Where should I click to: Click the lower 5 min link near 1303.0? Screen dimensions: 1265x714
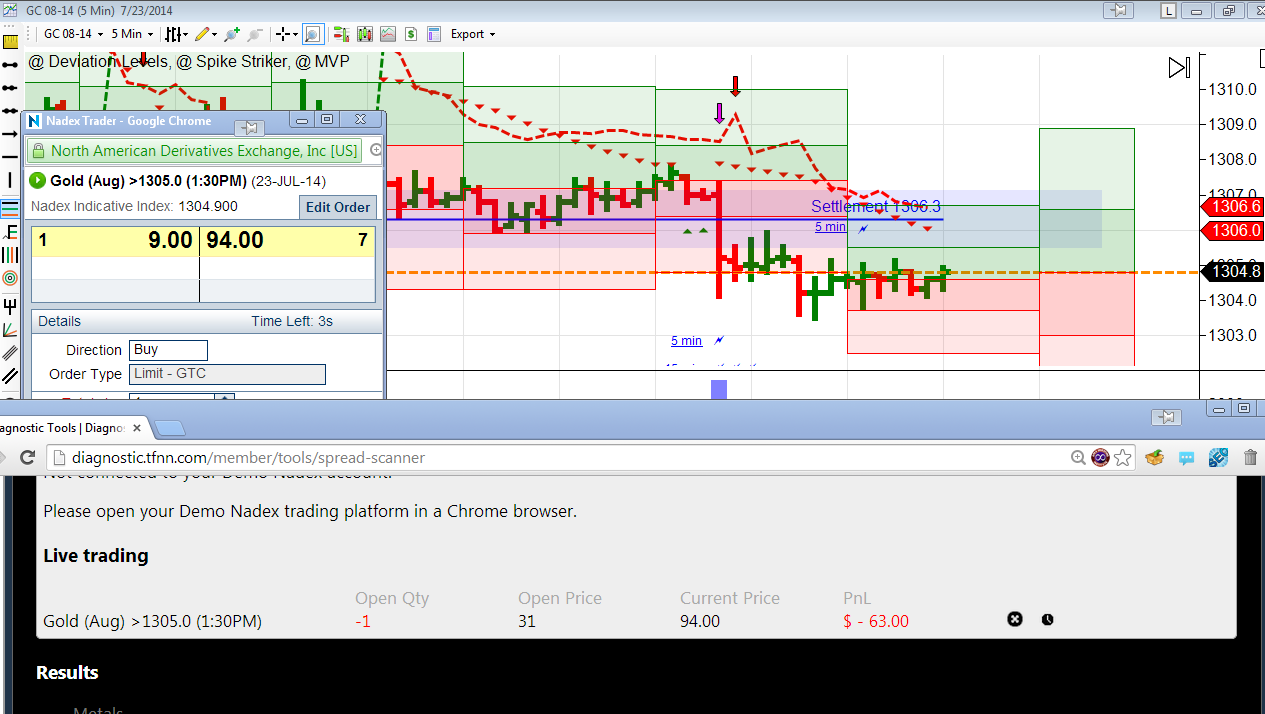tap(686, 341)
